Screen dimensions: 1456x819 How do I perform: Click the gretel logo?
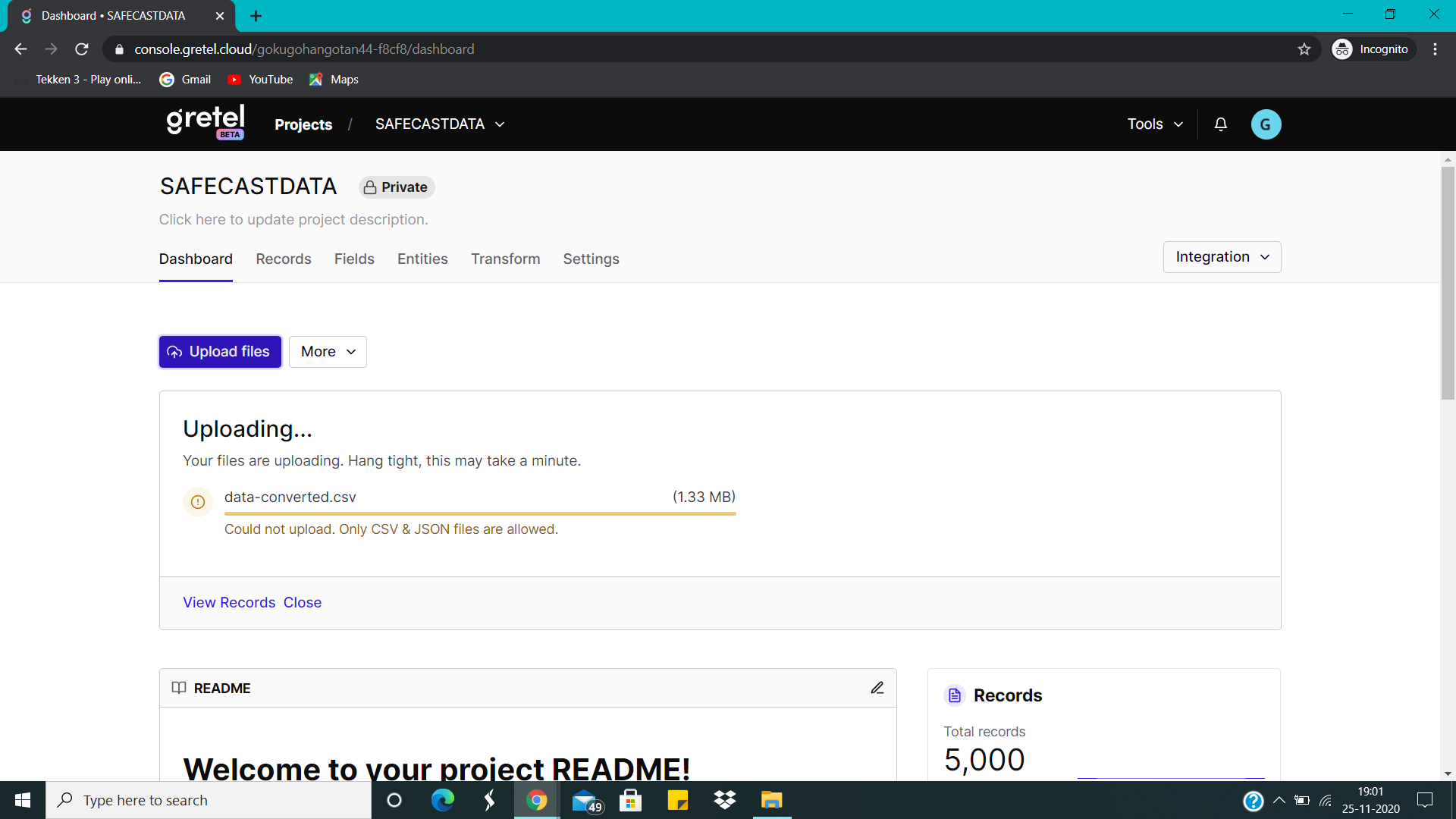(x=206, y=121)
